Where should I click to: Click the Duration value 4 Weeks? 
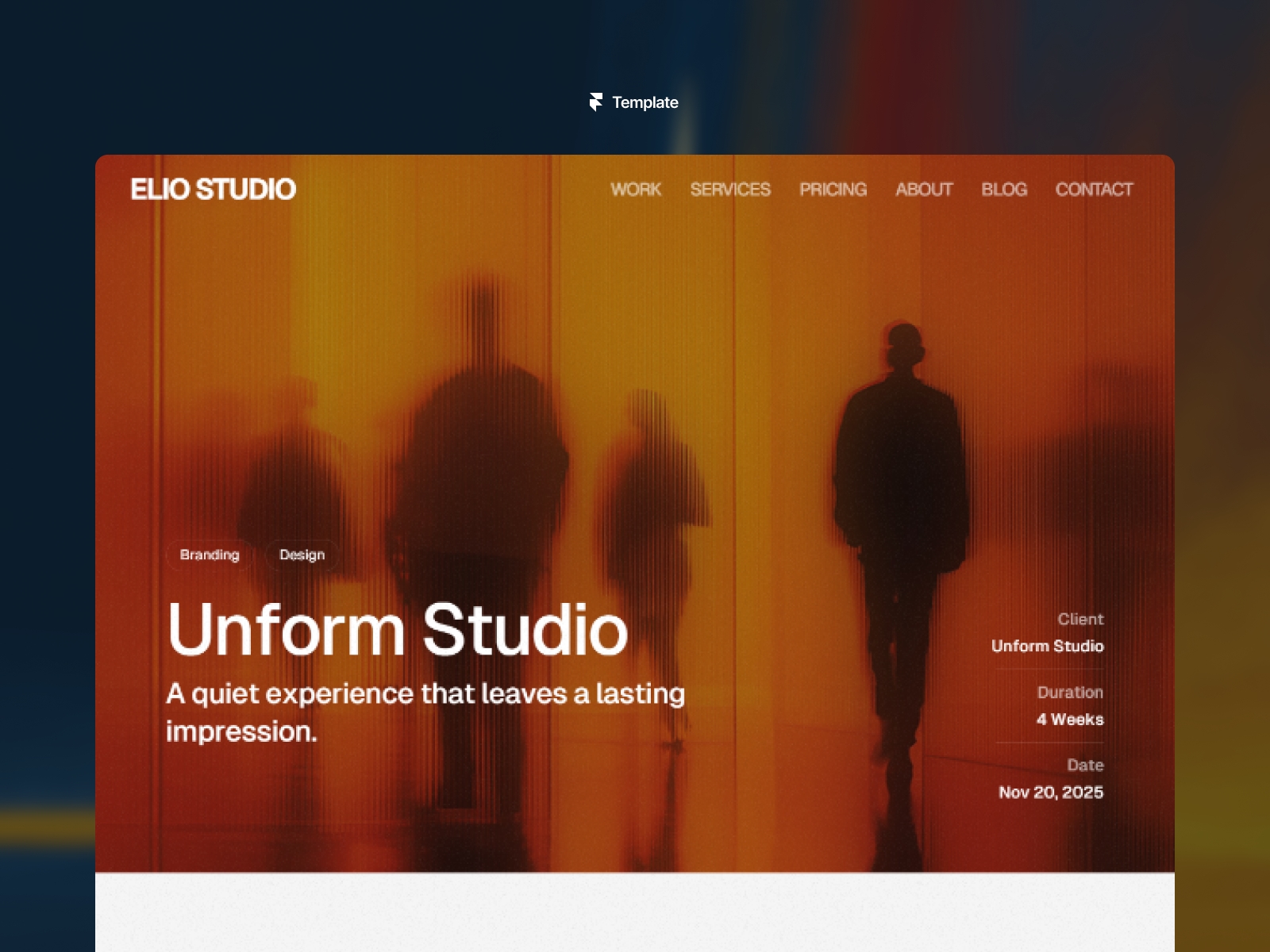point(1071,719)
